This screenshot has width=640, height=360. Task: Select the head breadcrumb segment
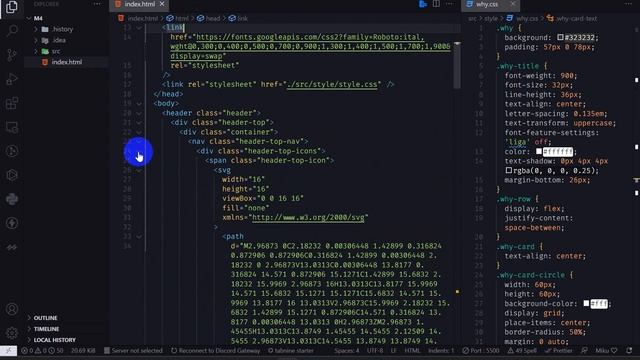[213, 18]
